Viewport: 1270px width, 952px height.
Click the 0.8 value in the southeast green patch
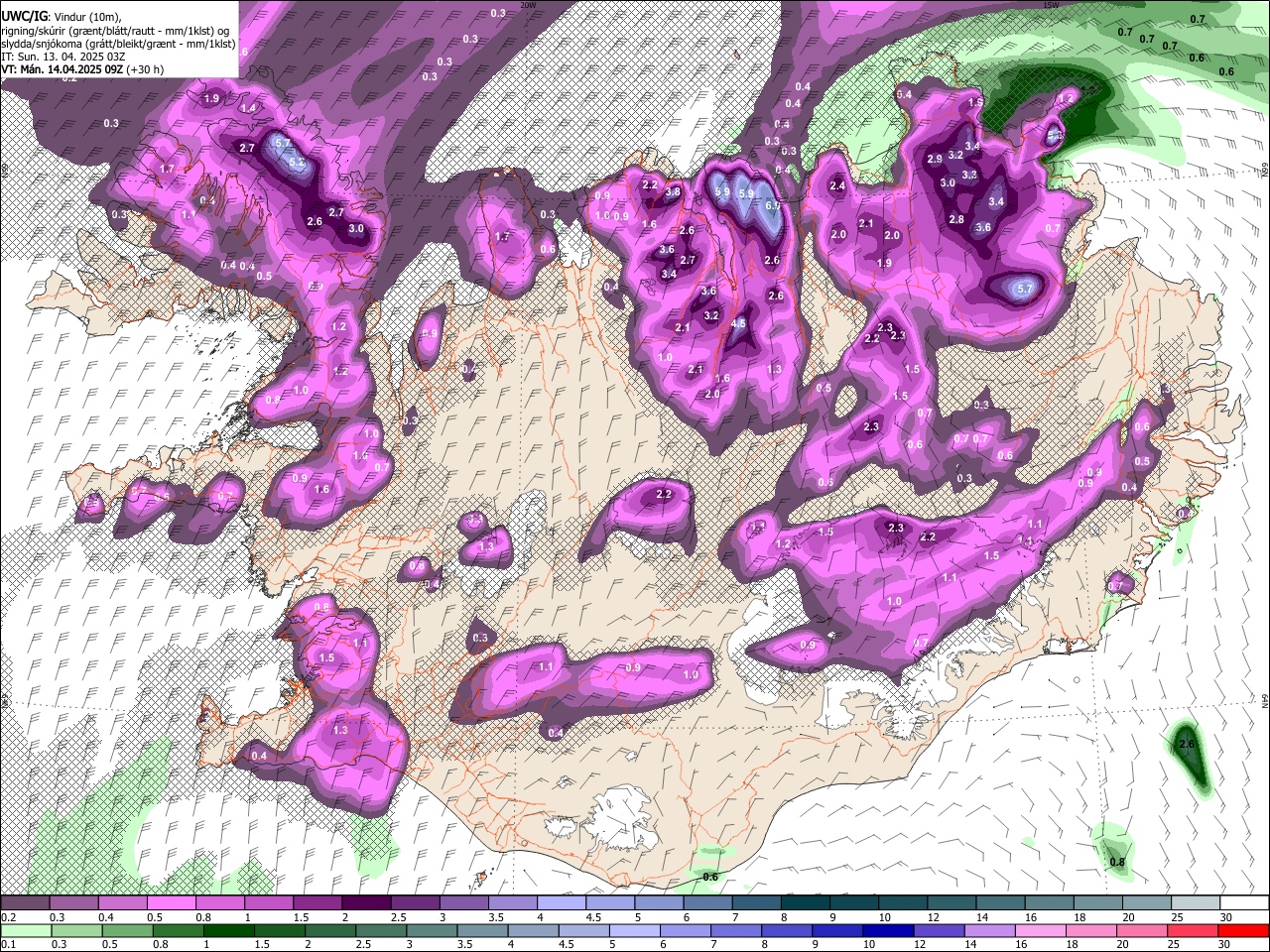pyautogui.click(x=1117, y=862)
